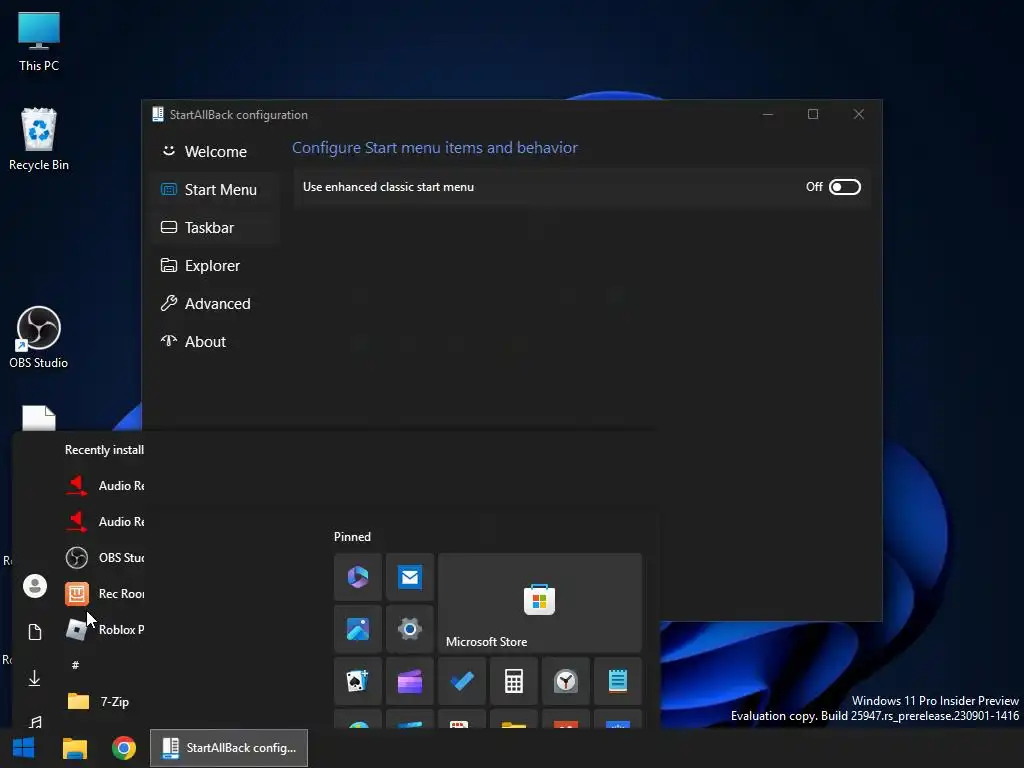
Task: Maximize the StartAllBack configuration window
Action: tap(813, 114)
